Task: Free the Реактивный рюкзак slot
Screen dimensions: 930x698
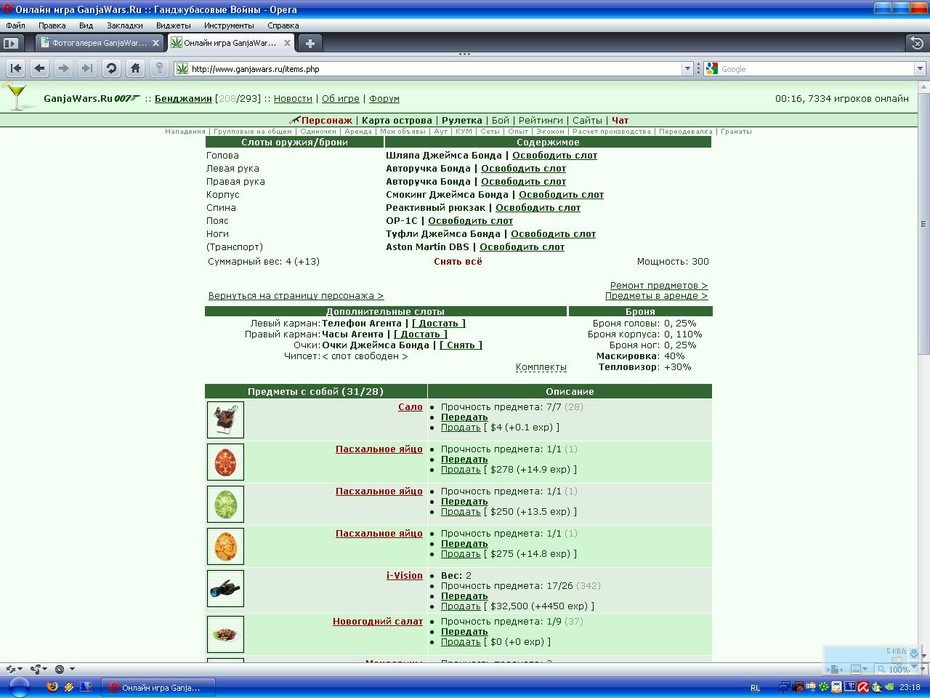Action: [538, 208]
